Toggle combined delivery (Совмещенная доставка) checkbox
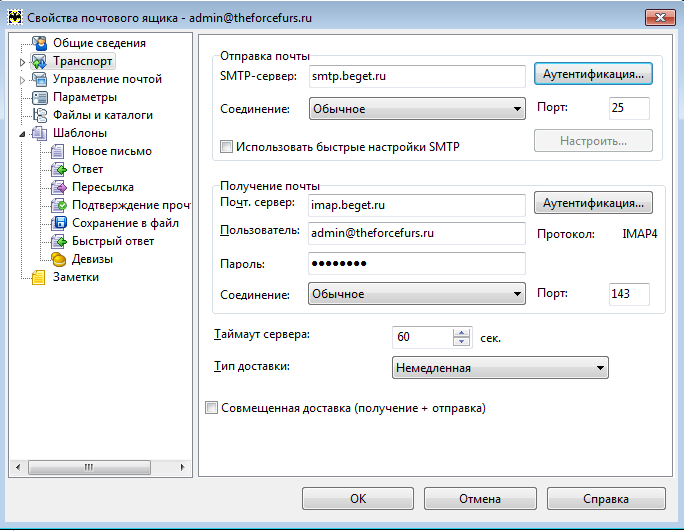The image size is (684, 531). click(211, 408)
